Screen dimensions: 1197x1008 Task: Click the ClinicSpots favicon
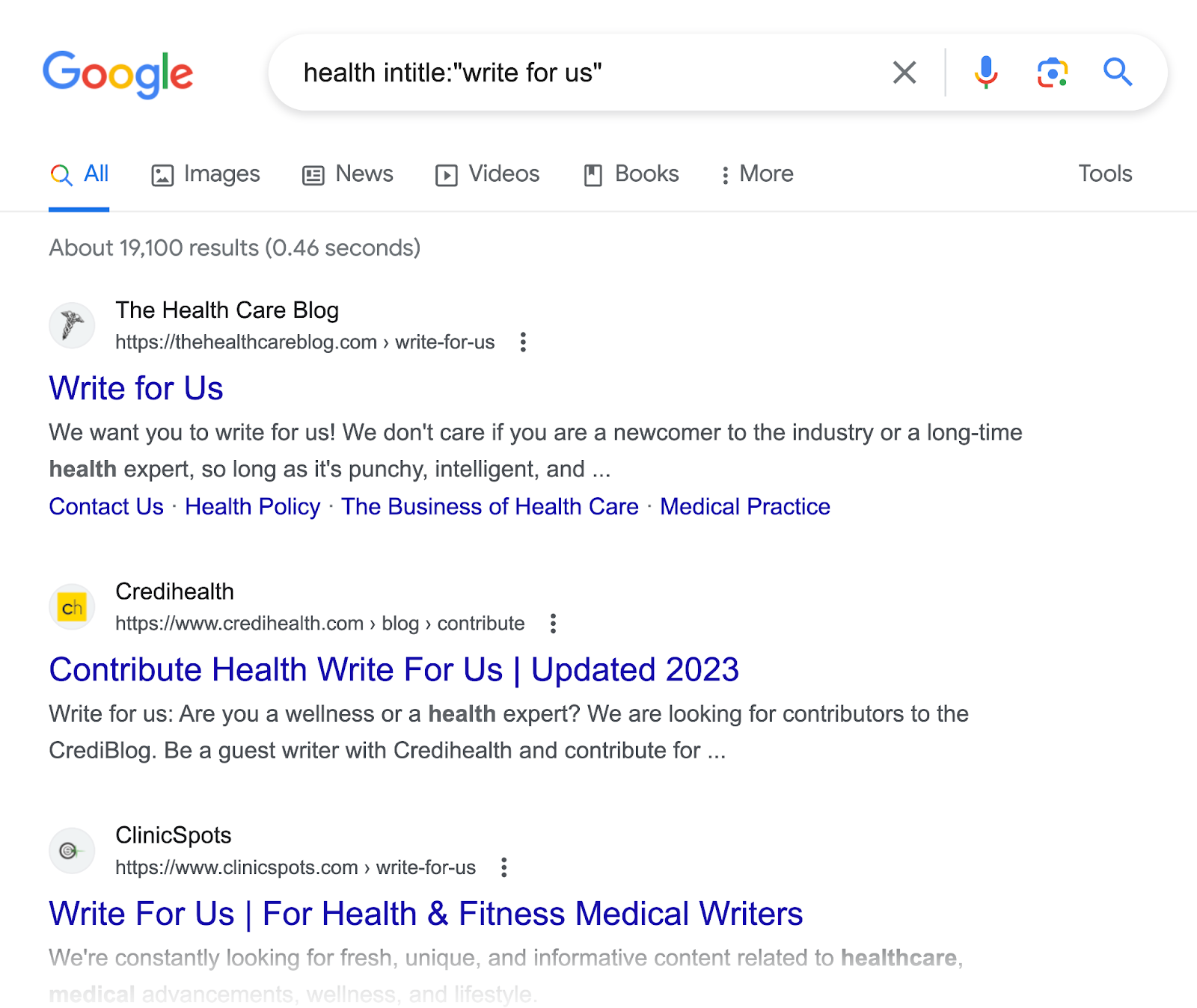[x=71, y=850]
